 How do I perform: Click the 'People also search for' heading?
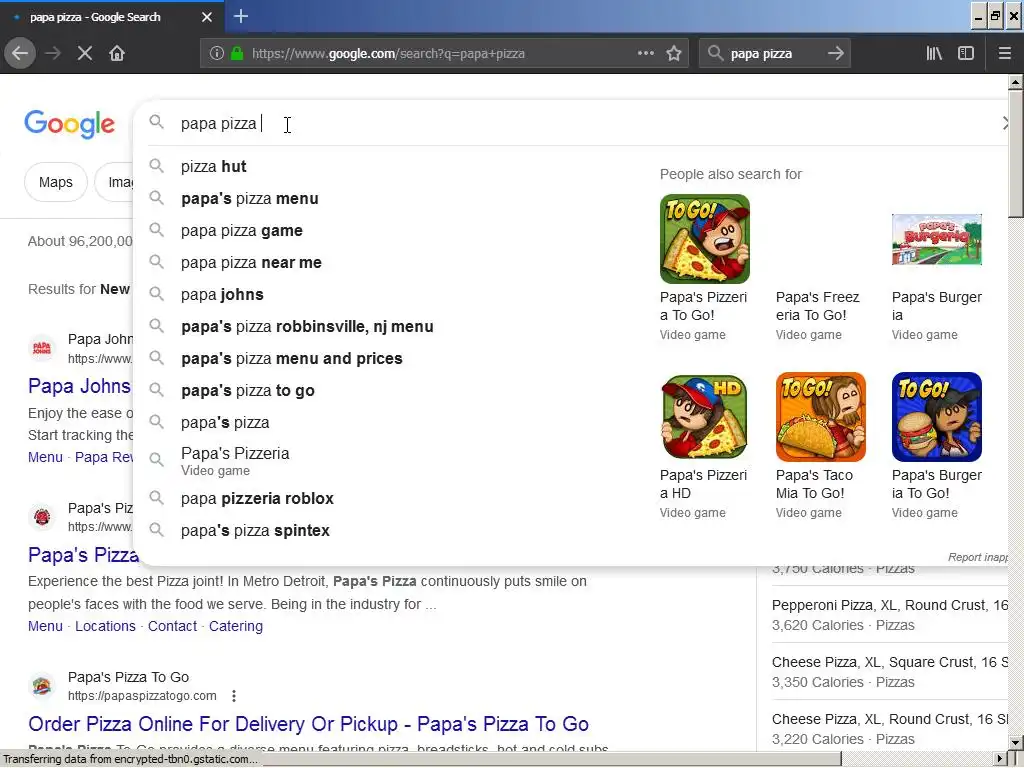pyautogui.click(x=731, y=174)
